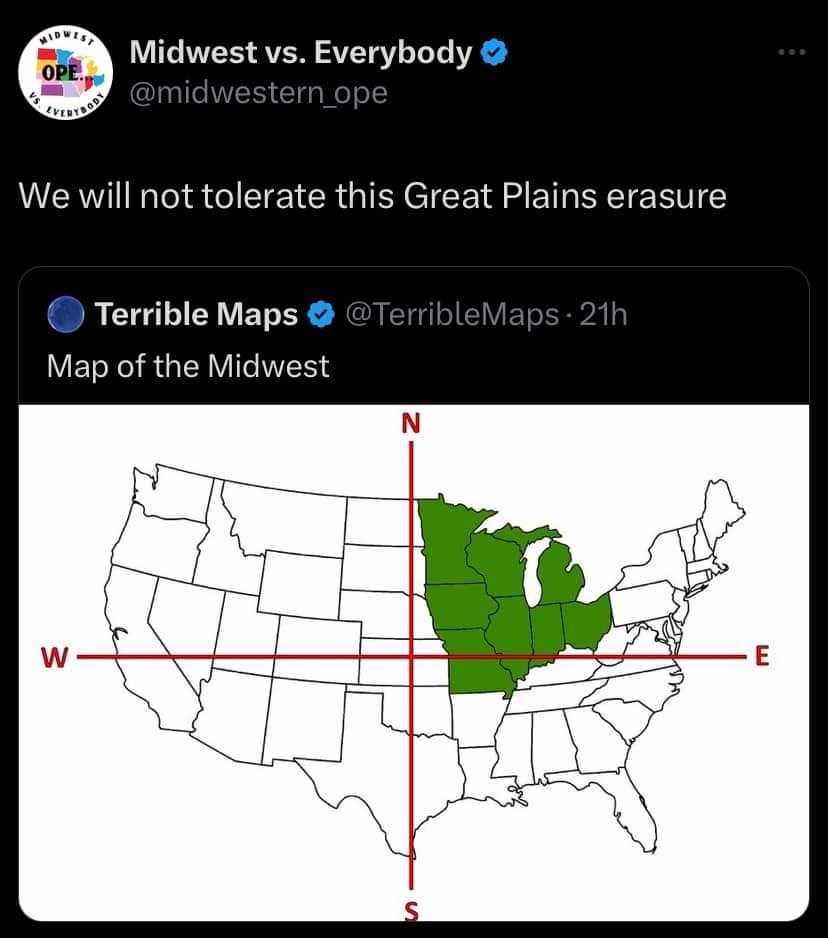Click the blue verified badge beside Midwest vs. Everybody

(x=495, y=53)
